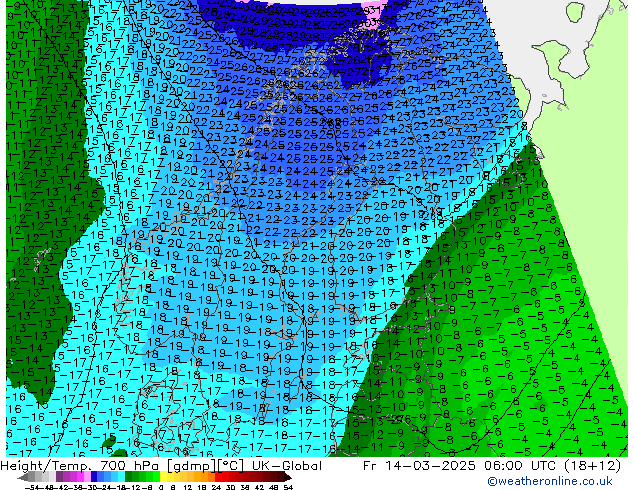Click the dark blue swatch in the temperature legend
Screen dimensions: 634x490
[94, 477]
